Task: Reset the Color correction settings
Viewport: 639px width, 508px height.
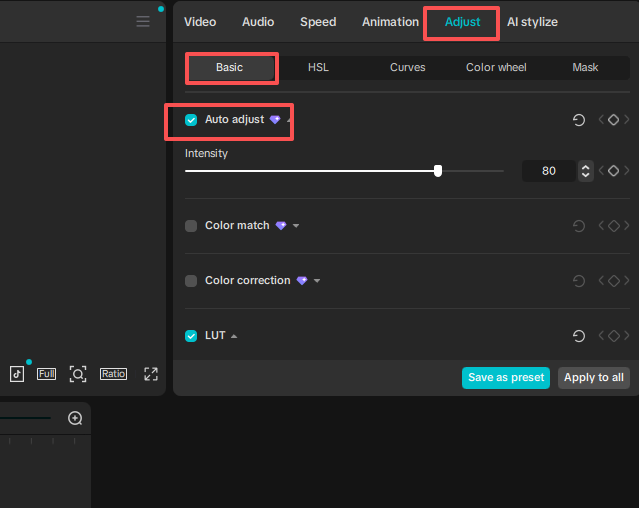Action: (579, 281)
